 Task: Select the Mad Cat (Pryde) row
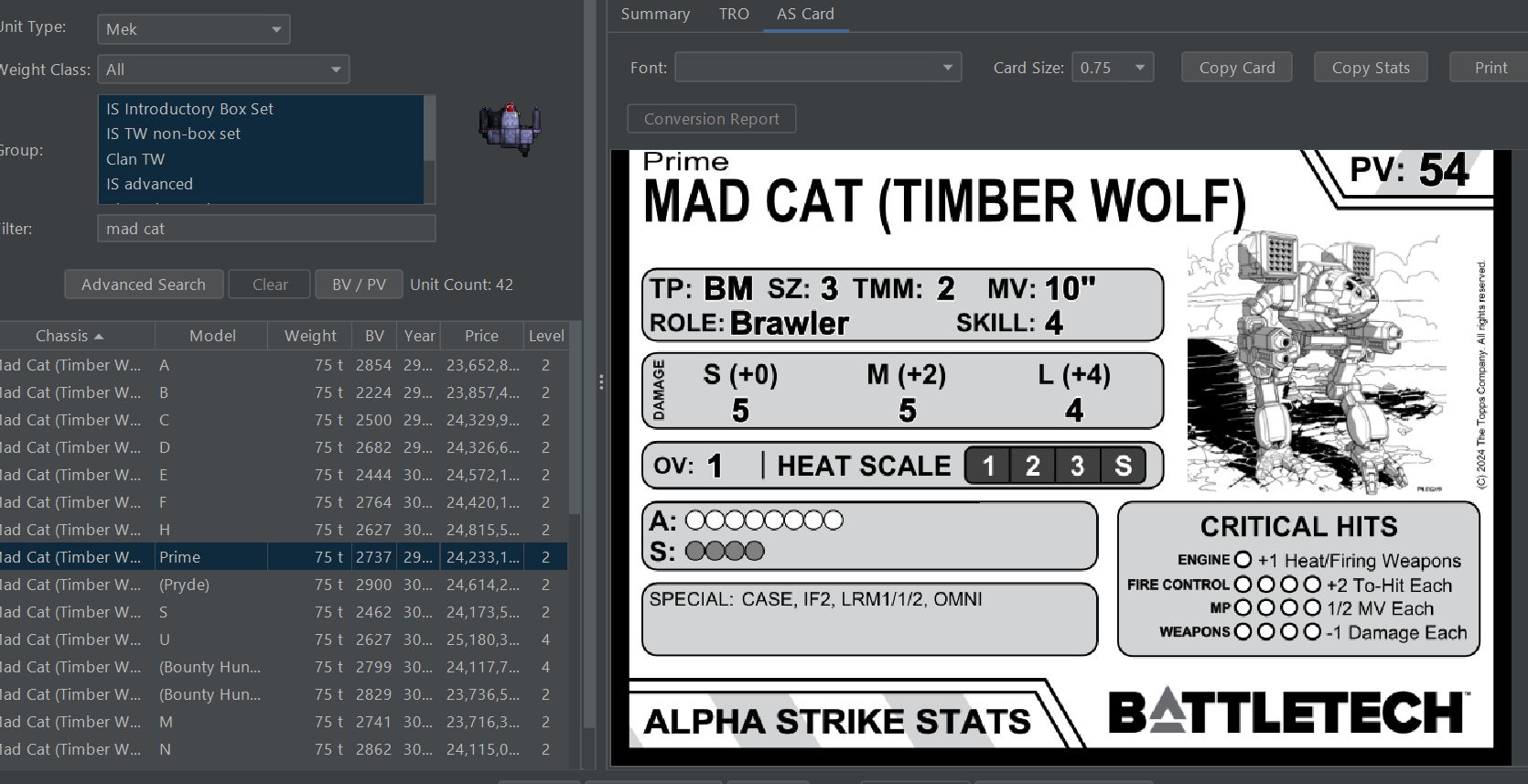284,585
